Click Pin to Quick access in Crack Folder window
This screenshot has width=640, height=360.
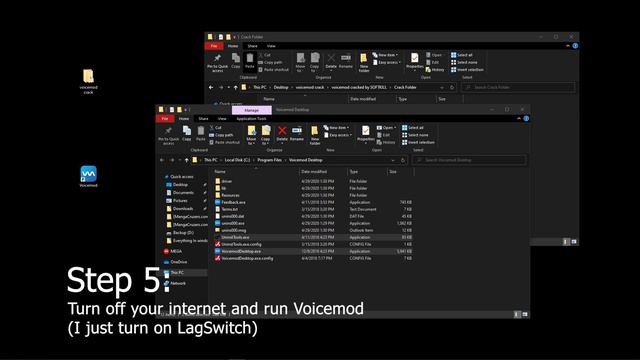tap(218, 63)
